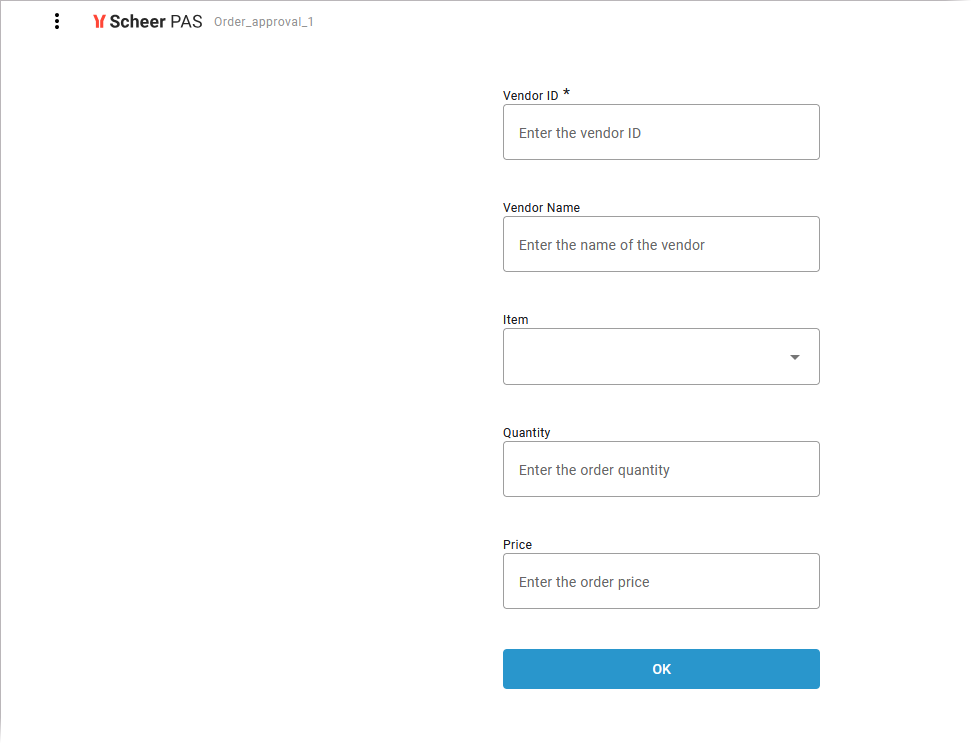Select the Order_approval_1 title text

coord(264,22)
